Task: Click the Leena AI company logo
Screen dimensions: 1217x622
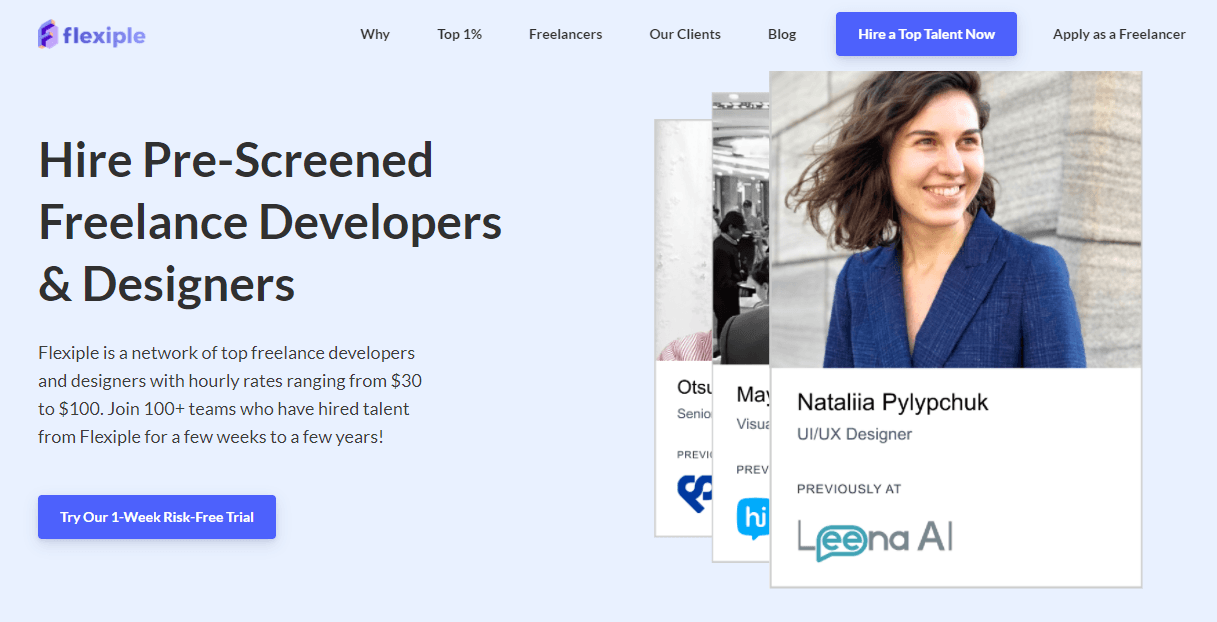Action: tap(875, 540)
